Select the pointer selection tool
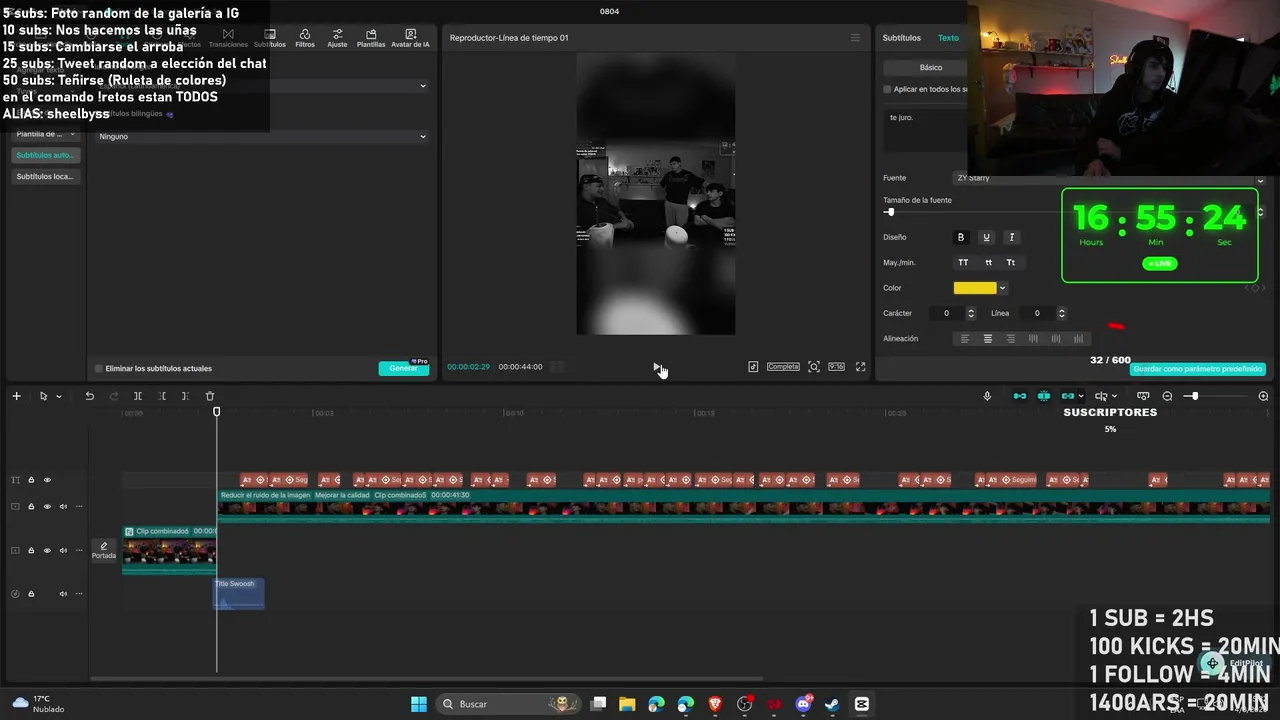 (x=43, y=396)
